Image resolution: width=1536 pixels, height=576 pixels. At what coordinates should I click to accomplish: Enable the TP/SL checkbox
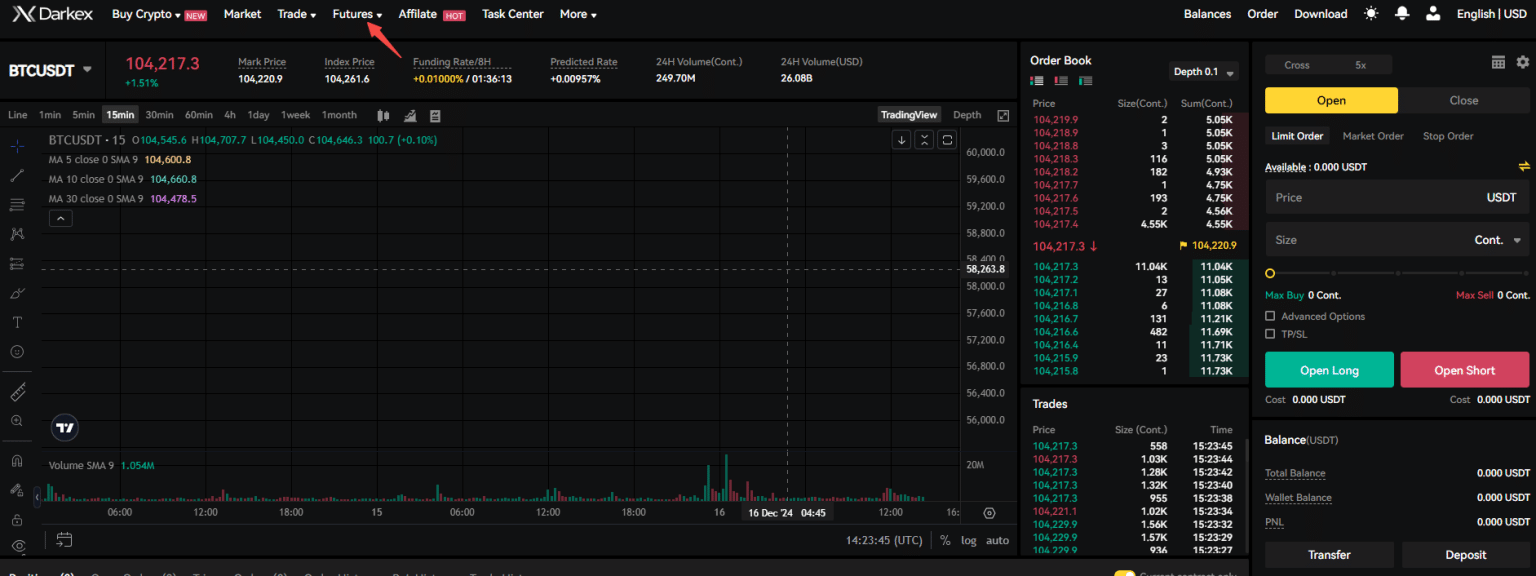(x=1270, y=333)
